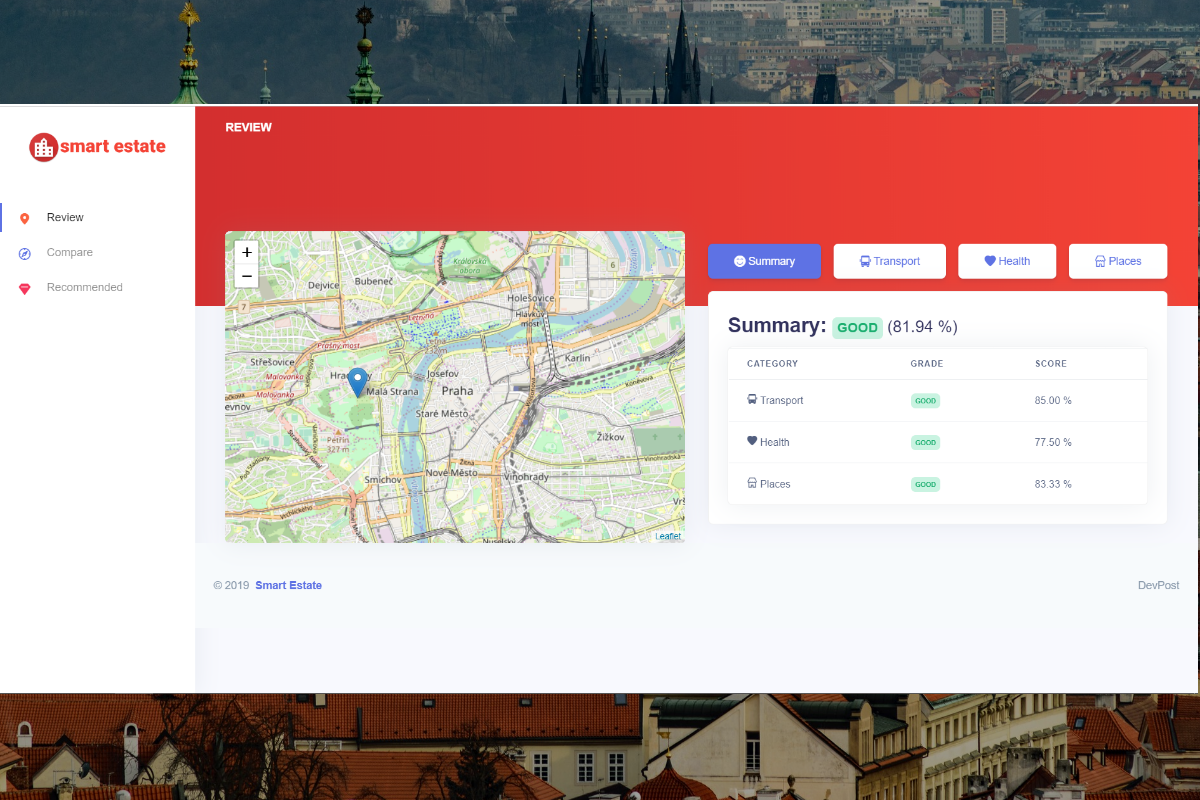Click the (81.94 %) overall score text

(922, 327)
